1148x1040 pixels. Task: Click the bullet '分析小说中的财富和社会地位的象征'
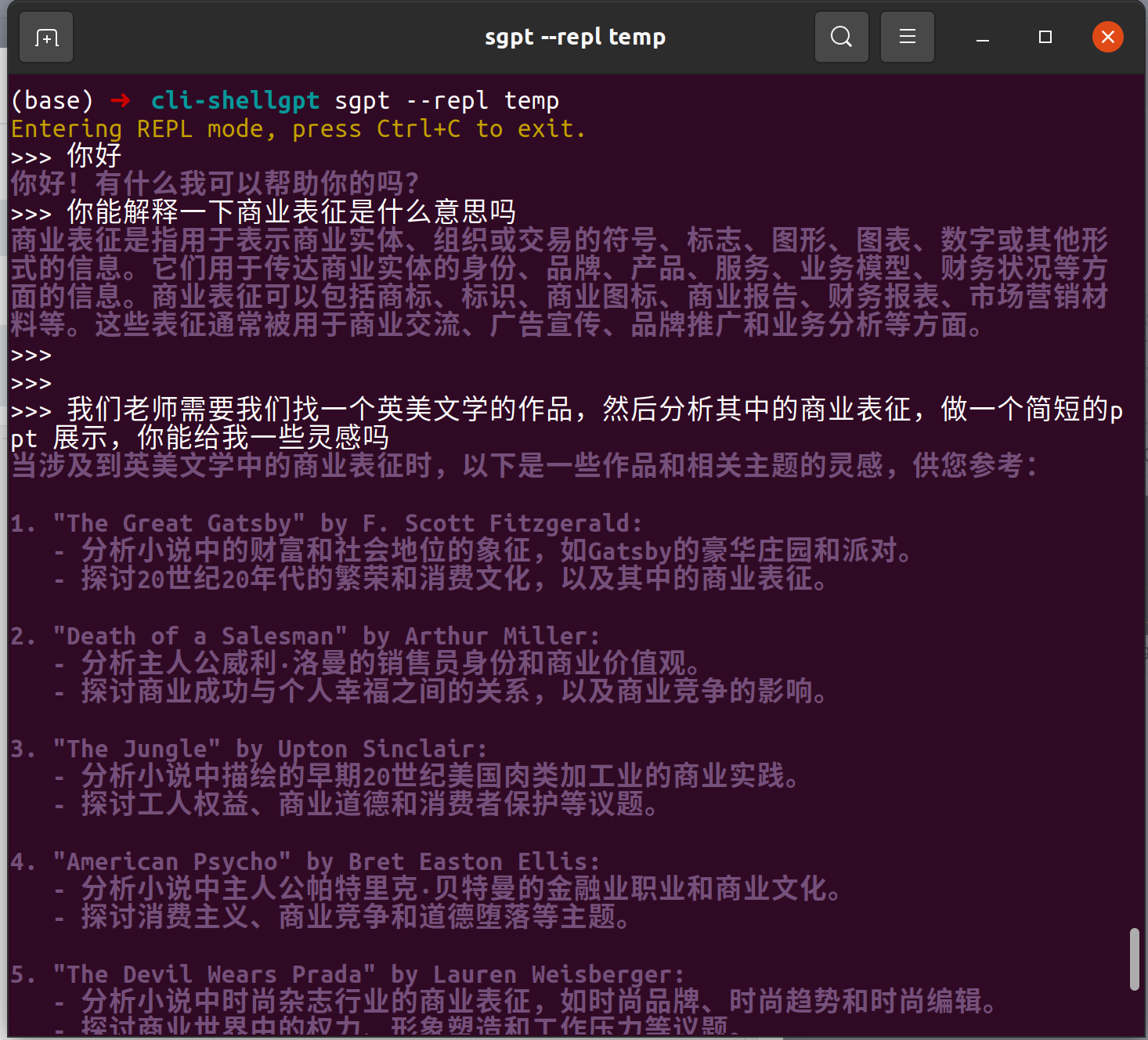(x=483, y=551)
